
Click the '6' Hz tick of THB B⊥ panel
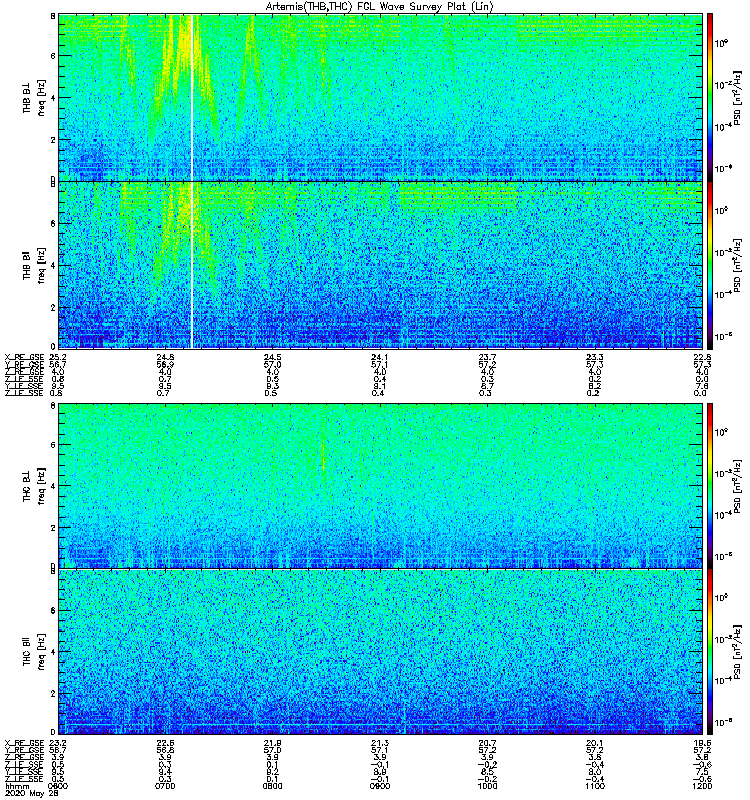click(x=53, y=56)
